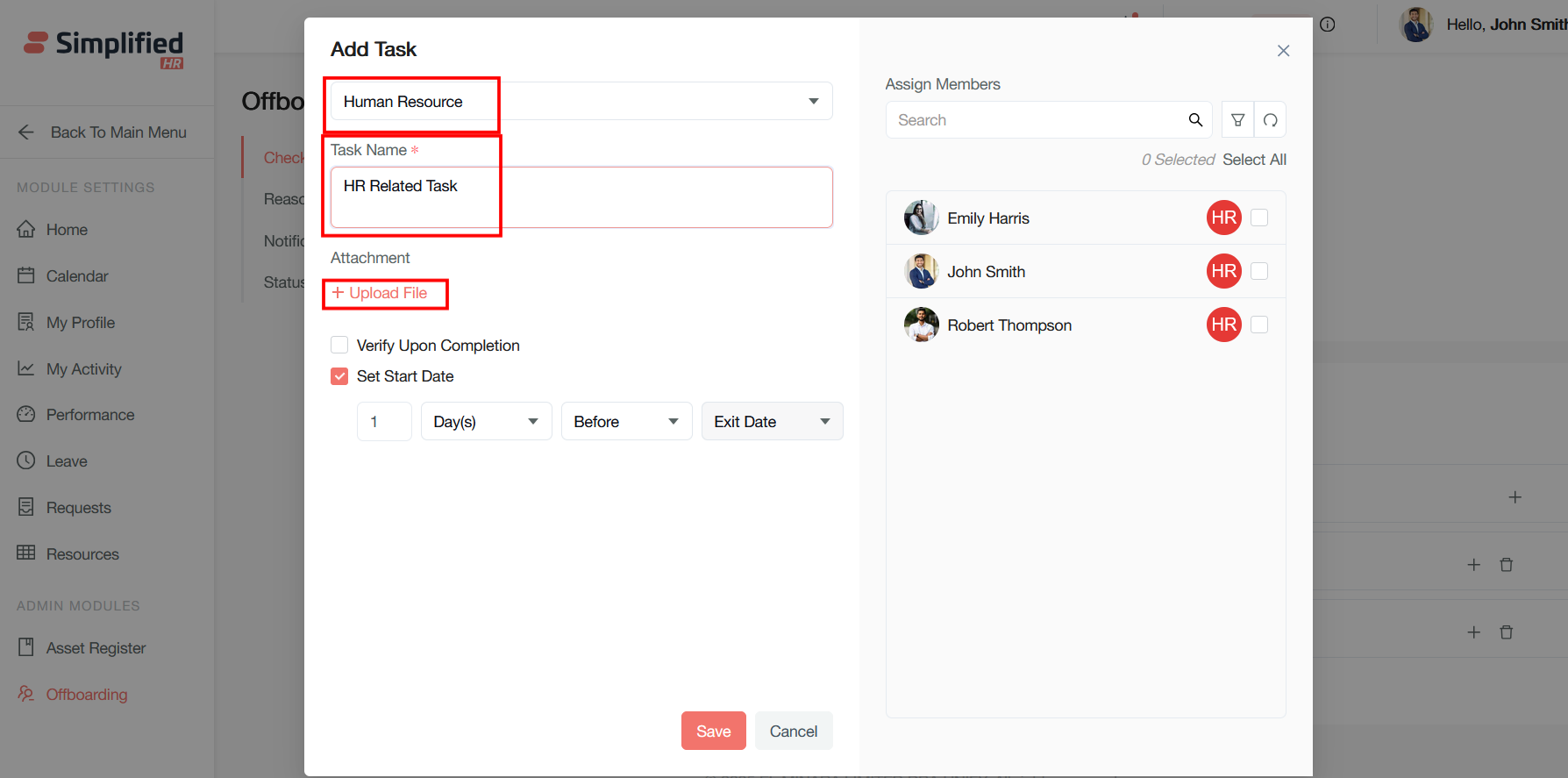Open the Human Resource department dropdown

pyautogui.click(x=581, y=102)
